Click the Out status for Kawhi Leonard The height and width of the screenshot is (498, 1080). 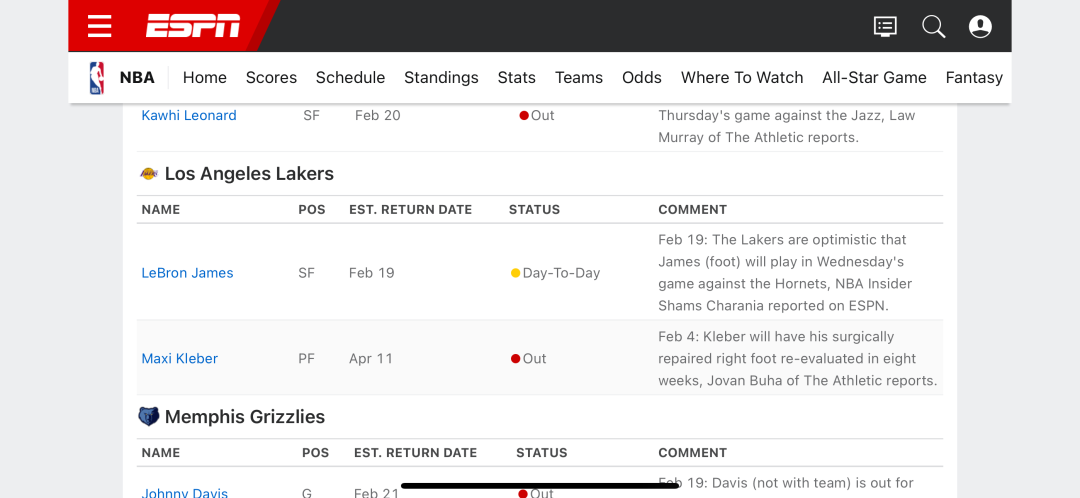coord(537,115)
